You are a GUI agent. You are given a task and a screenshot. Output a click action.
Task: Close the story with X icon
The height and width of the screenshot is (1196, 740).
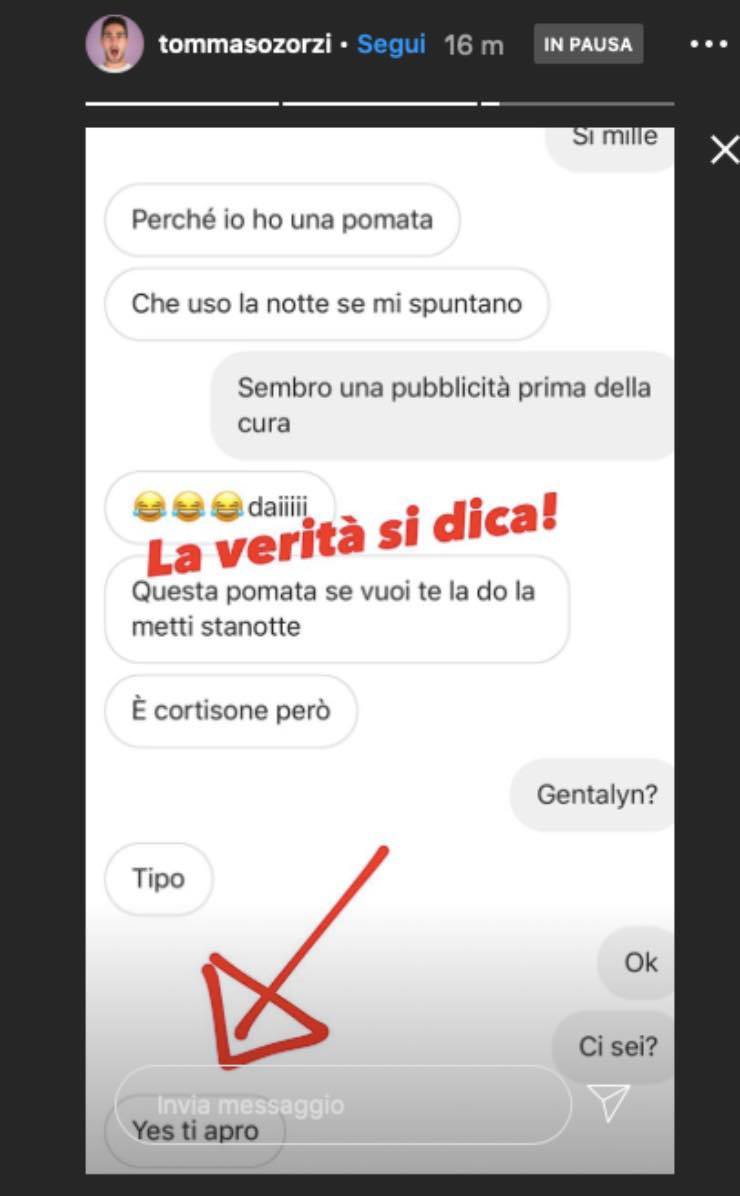[x=724, y=150]
